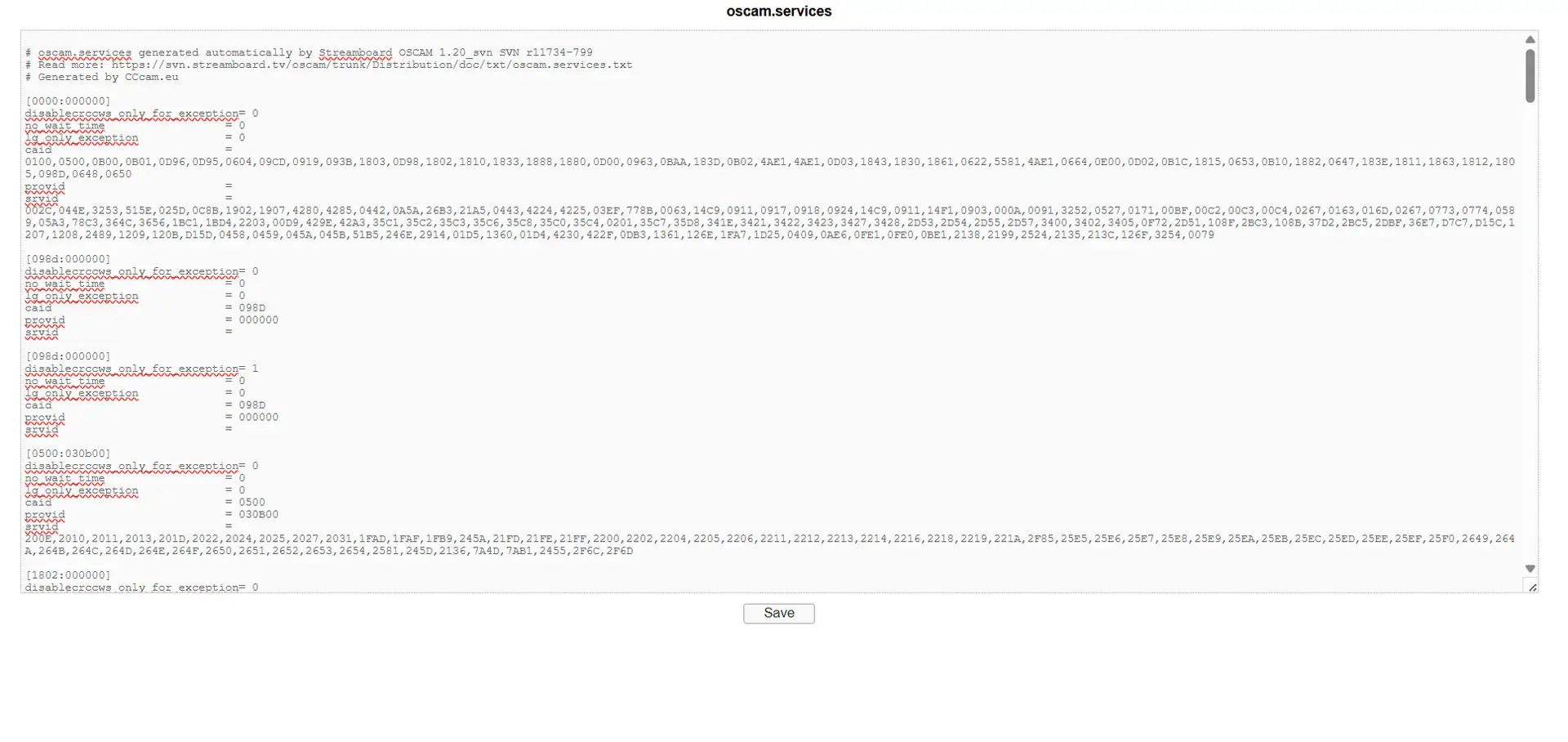
Task: Click the first comment line mentioning Streamboard OSCAM
Action: pyautogui.click(x=309, y=52)
